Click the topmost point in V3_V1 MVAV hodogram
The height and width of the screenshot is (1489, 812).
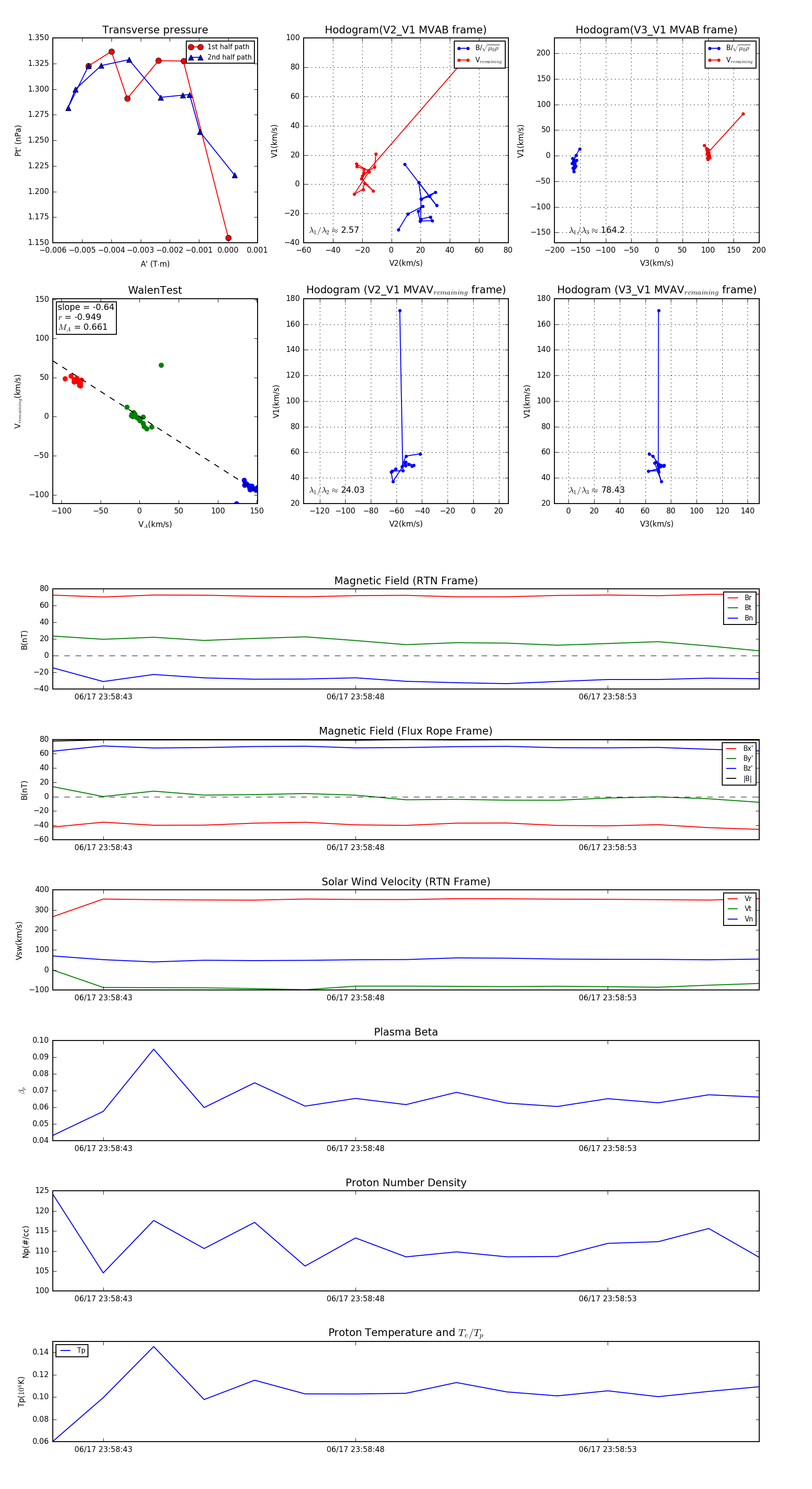(658, 311)
